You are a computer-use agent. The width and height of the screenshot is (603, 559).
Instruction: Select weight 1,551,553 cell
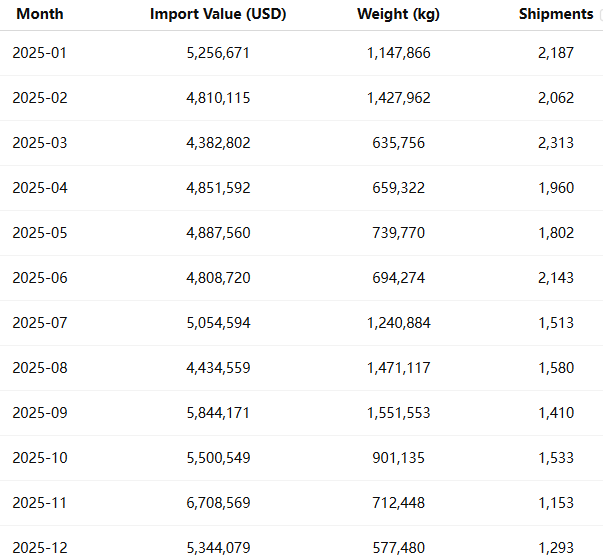point(398,413)
